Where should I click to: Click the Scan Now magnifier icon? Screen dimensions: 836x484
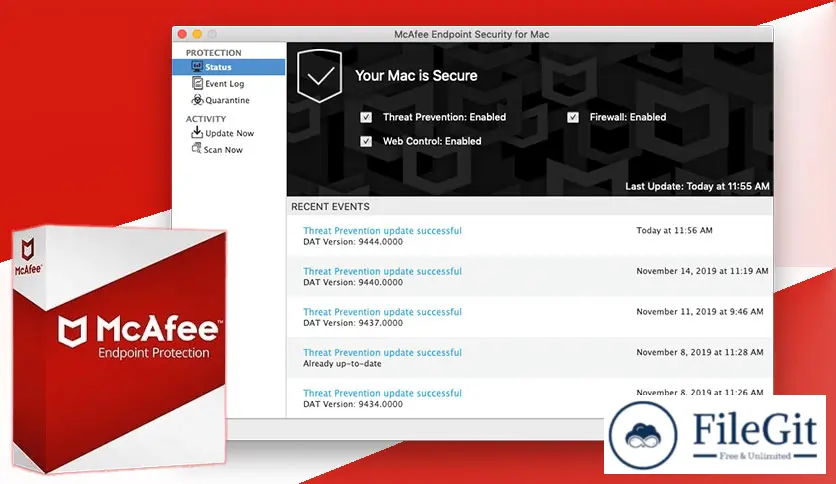196,148
